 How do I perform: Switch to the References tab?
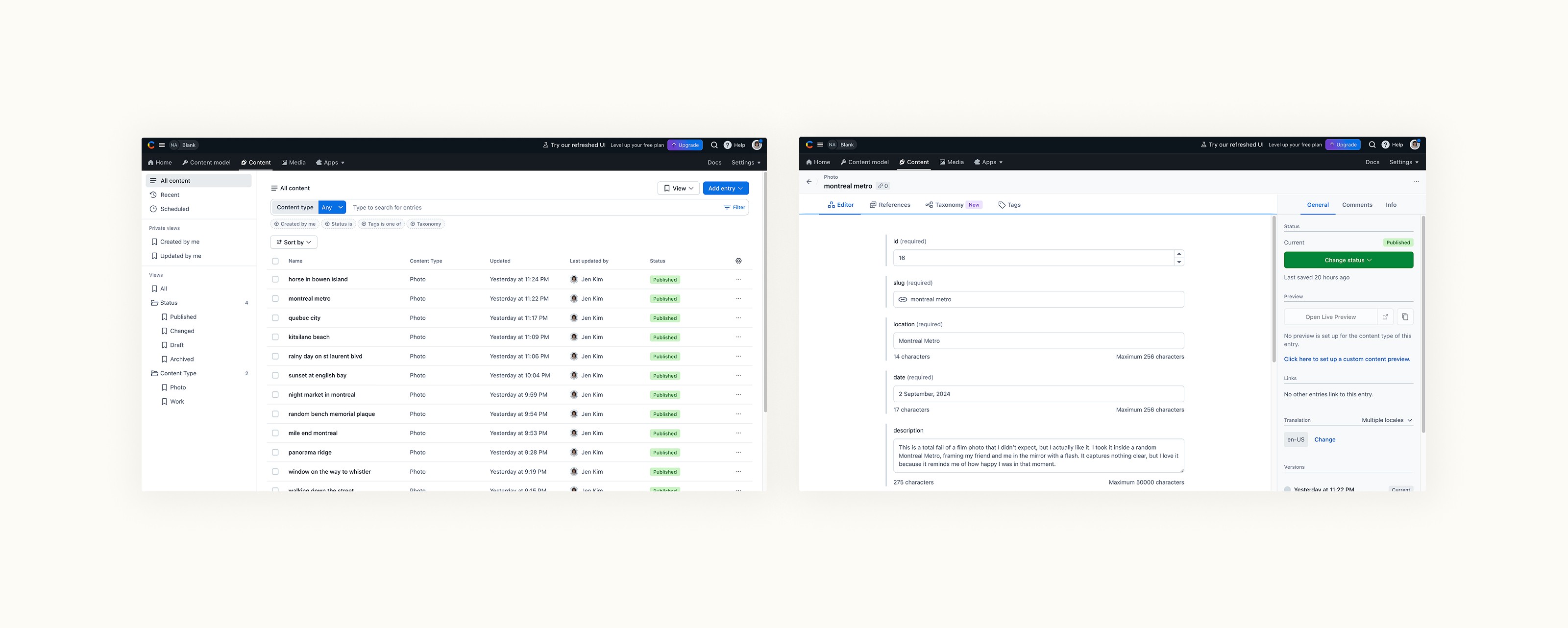click(x=889, y=205)
